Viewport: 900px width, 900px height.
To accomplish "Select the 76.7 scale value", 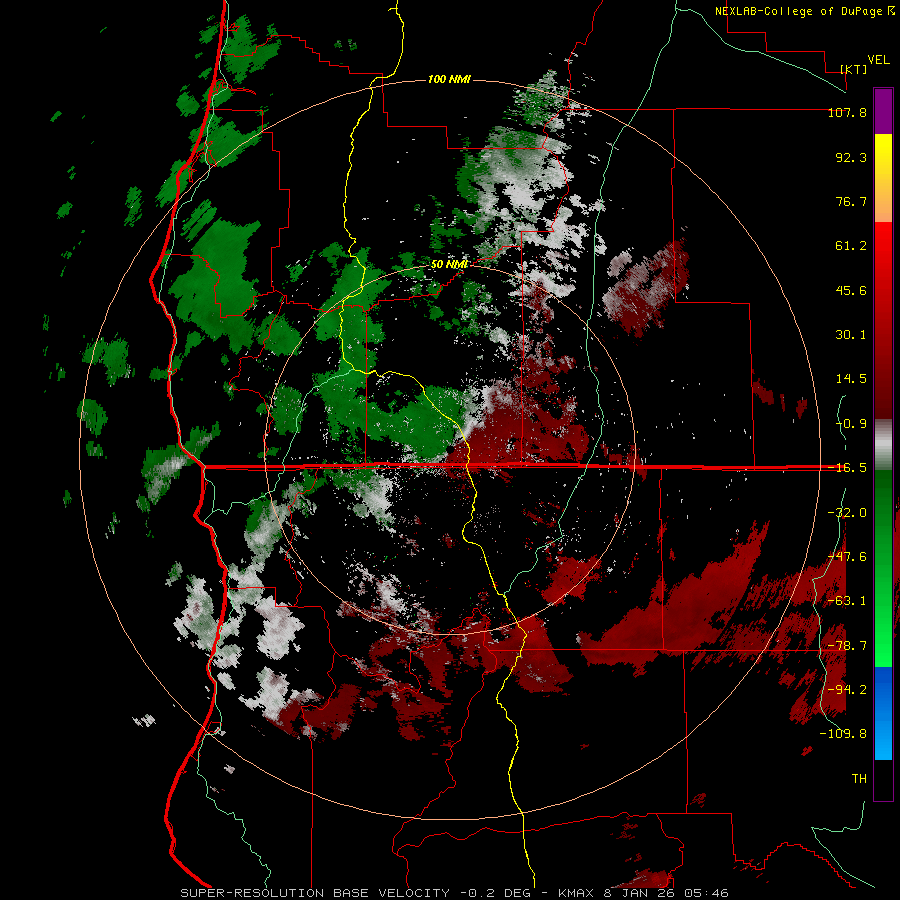I will (x=851, y=201).
